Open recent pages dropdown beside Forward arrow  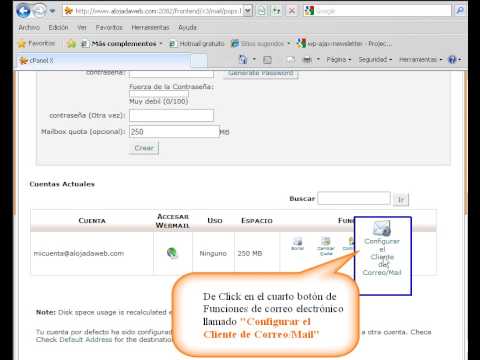(x=52, y=11)
